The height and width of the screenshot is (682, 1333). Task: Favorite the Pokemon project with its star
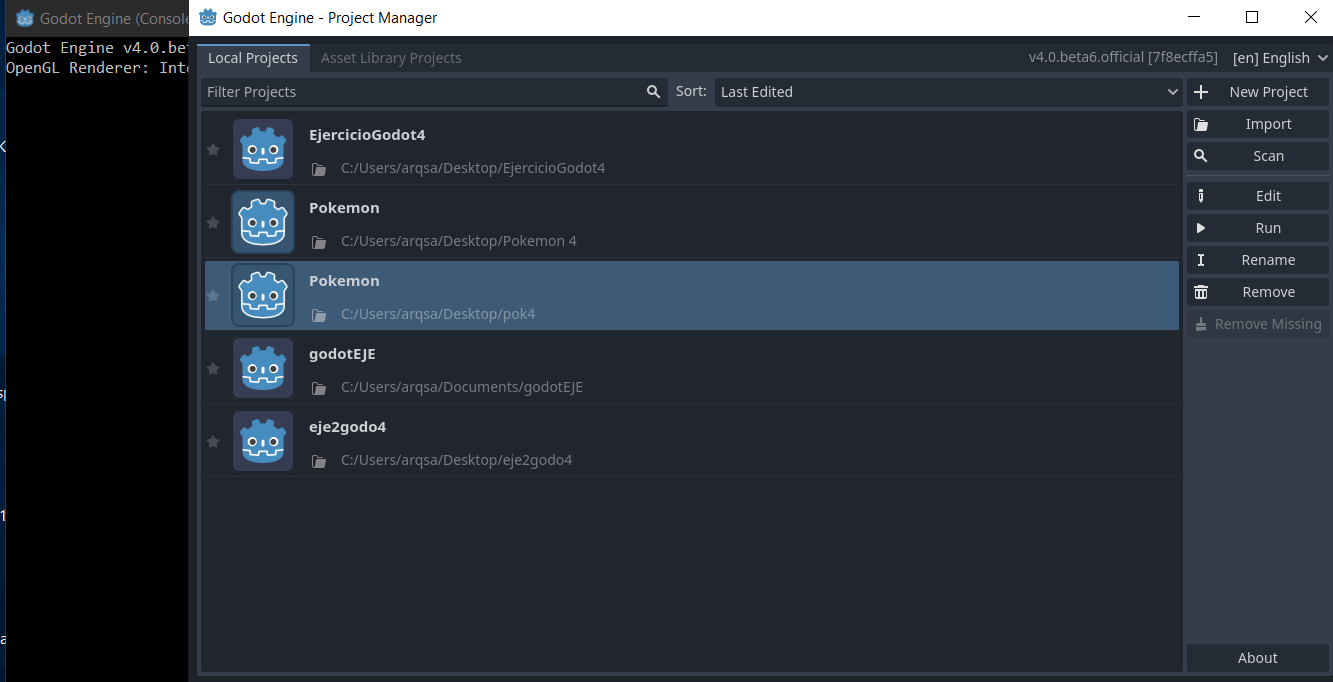pyautogui.click(x=213, y=222)
